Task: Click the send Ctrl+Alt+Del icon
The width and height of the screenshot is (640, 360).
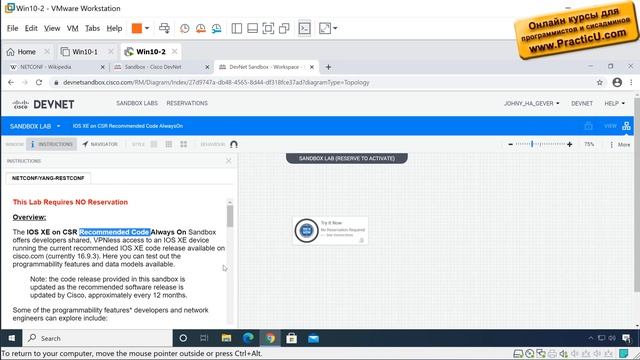Action: [164, 28]
